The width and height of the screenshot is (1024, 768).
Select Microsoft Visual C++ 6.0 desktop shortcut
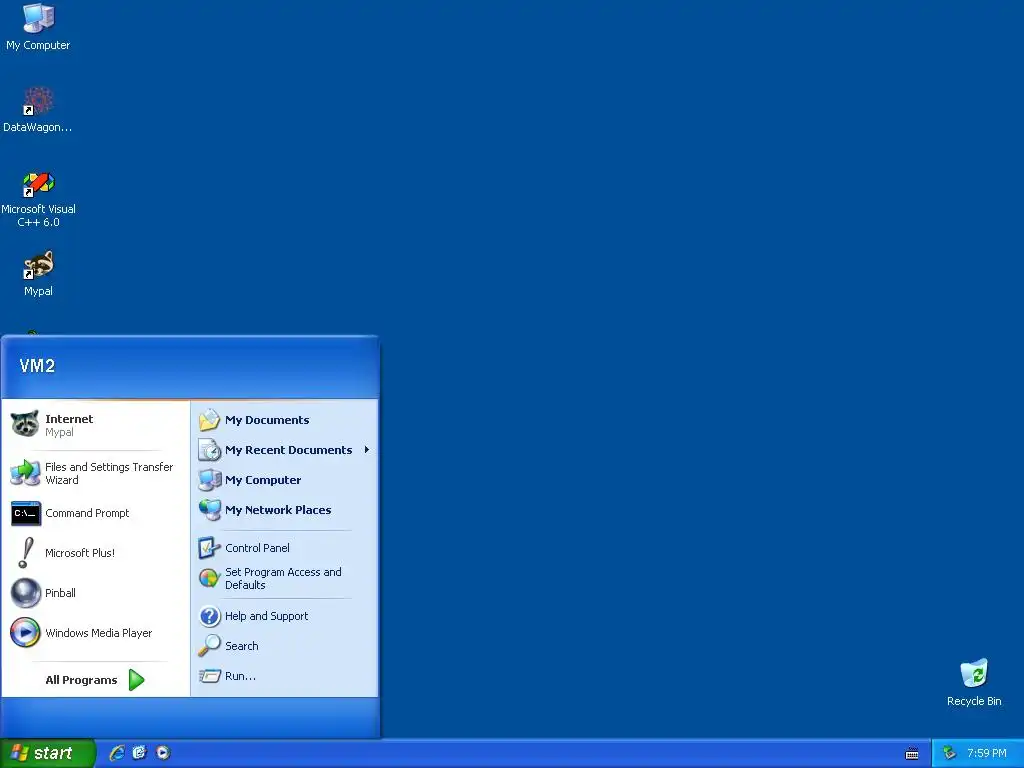[38, 199]
